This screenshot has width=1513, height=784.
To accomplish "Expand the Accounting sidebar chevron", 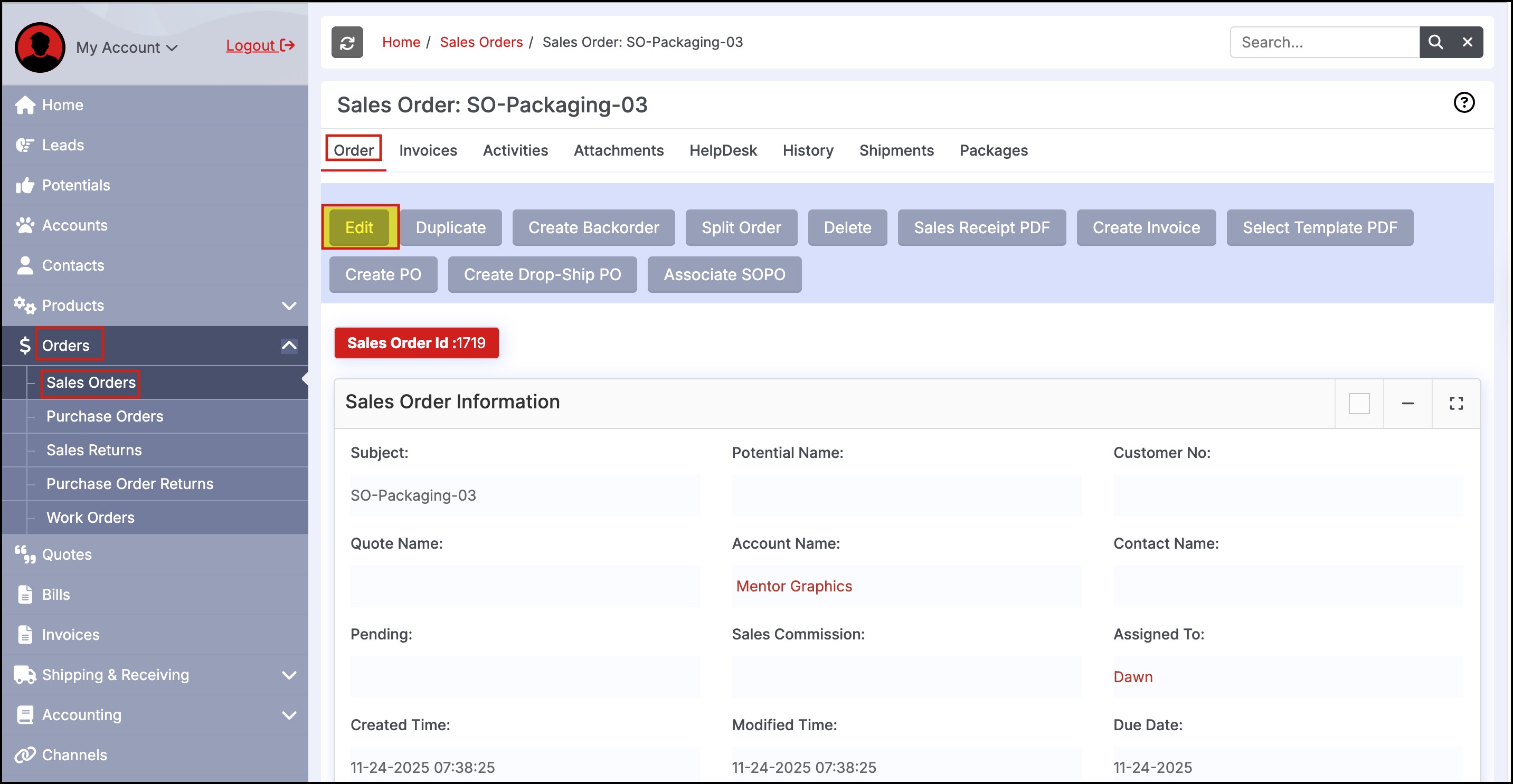I will pos(289,715).
